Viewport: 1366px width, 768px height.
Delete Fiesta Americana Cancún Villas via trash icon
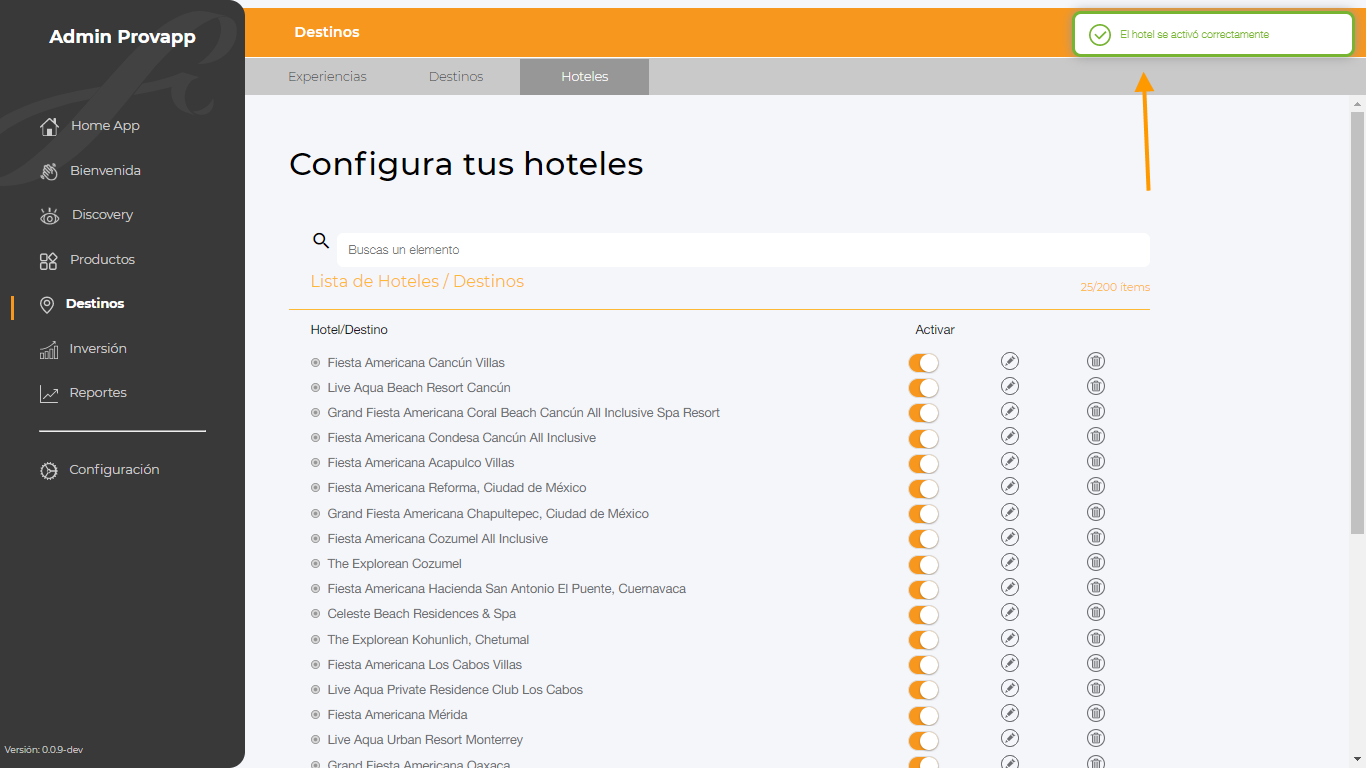[1096, 361]
